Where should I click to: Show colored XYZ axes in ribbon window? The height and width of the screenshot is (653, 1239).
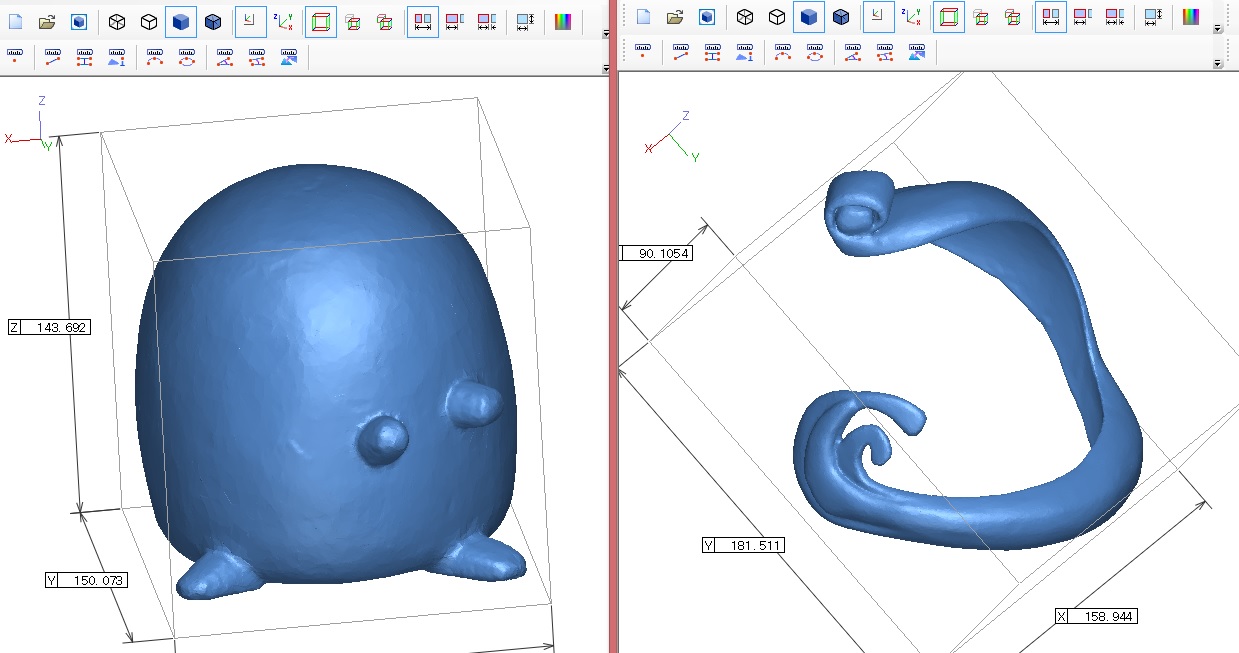[912, 16]
